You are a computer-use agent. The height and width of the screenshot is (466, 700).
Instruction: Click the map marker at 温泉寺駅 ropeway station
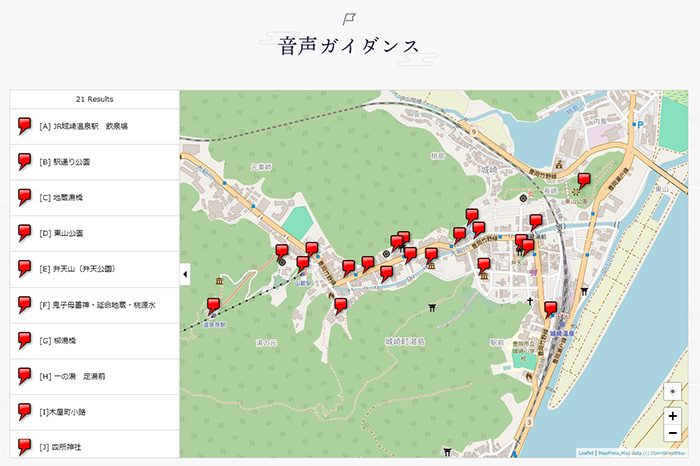213,306
